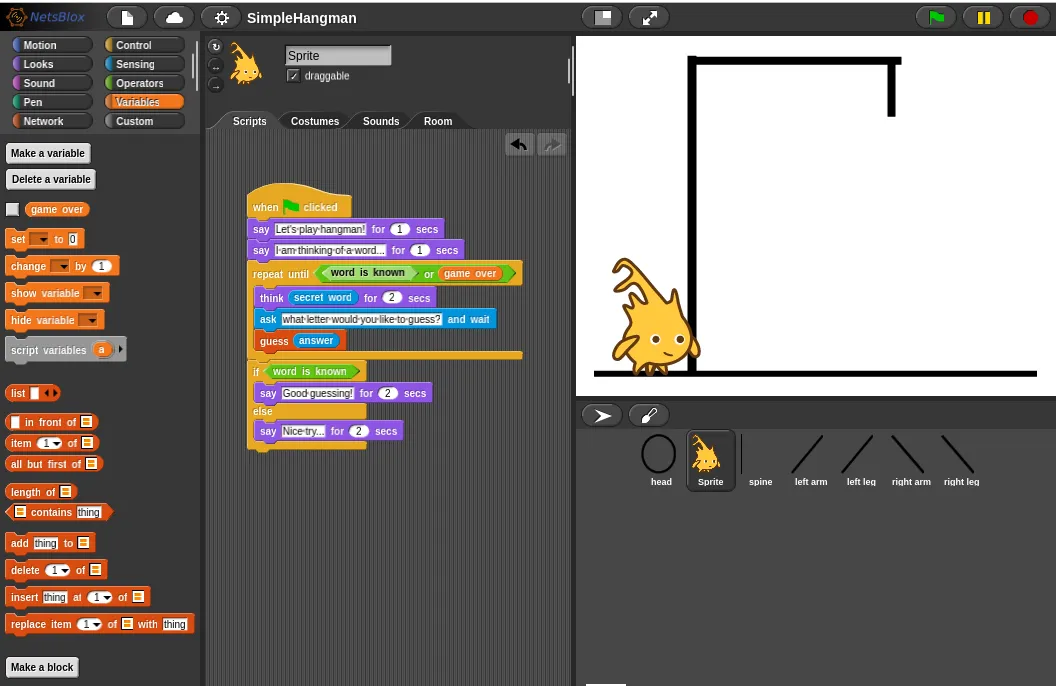Toggle the stage size button
1056x686 pixels.
point(602,18)
